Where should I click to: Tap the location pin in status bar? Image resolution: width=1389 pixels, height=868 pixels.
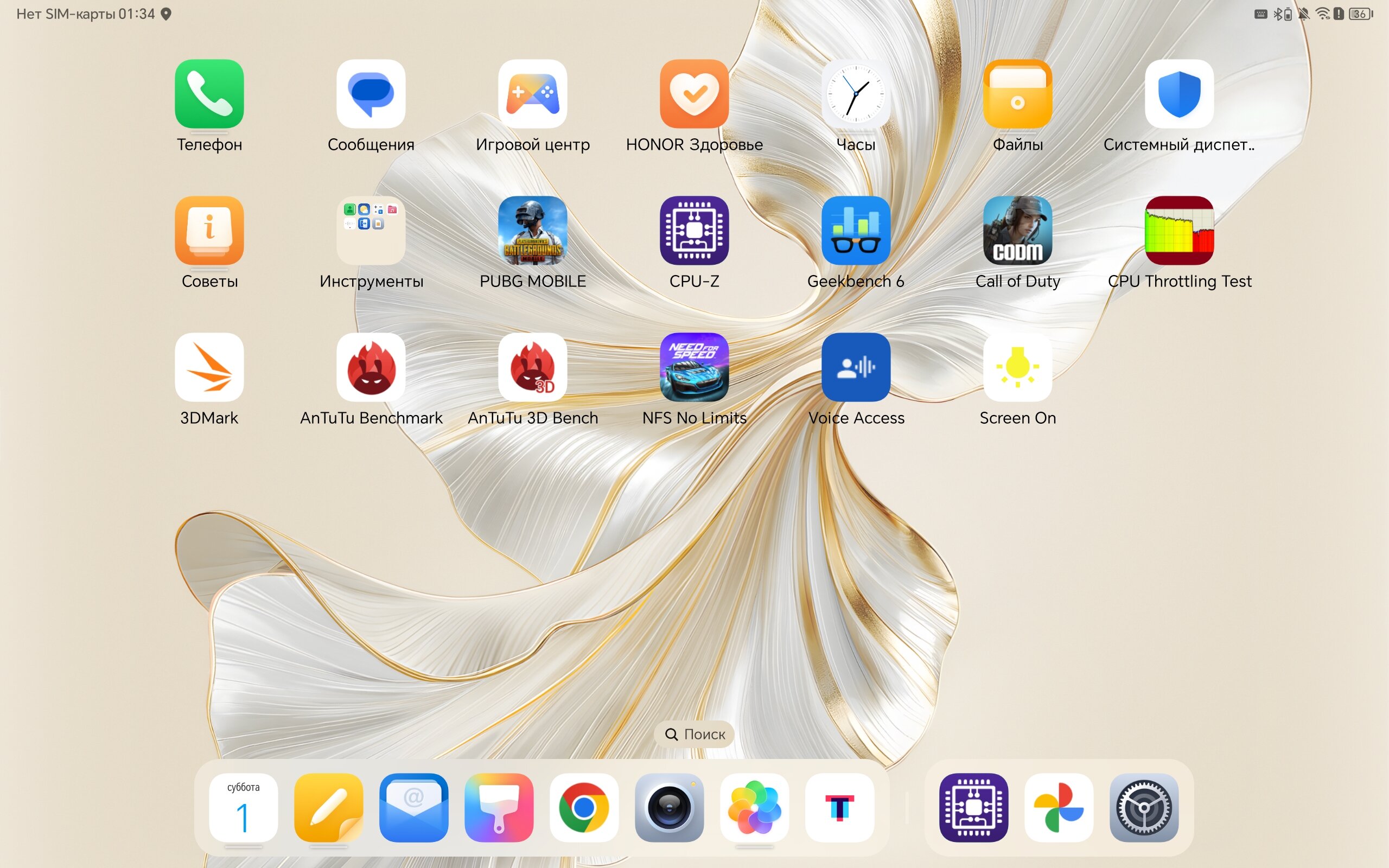coord(166,14)
